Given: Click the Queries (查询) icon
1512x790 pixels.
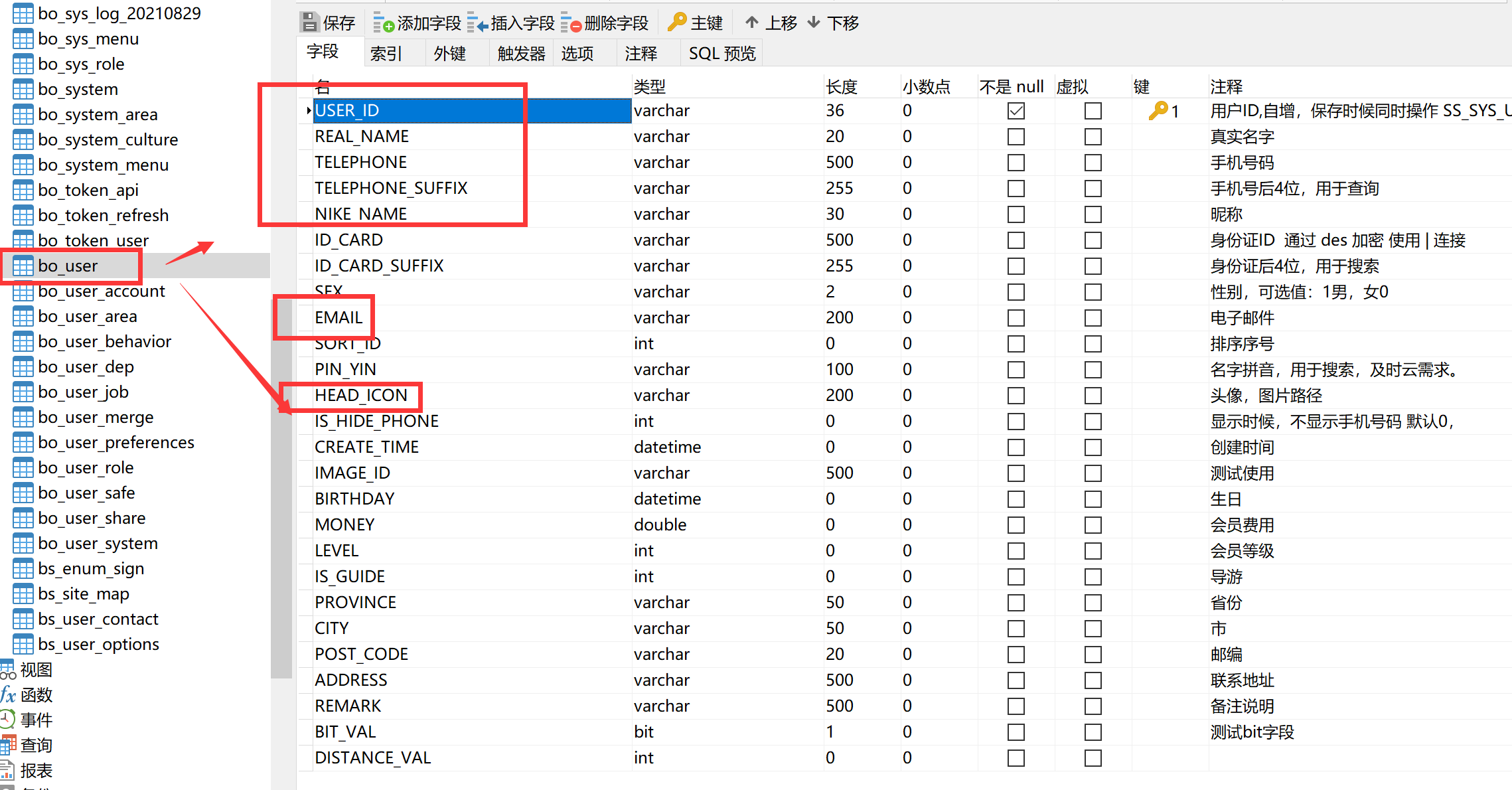Looking at the screenshot, I should (7, 746).
